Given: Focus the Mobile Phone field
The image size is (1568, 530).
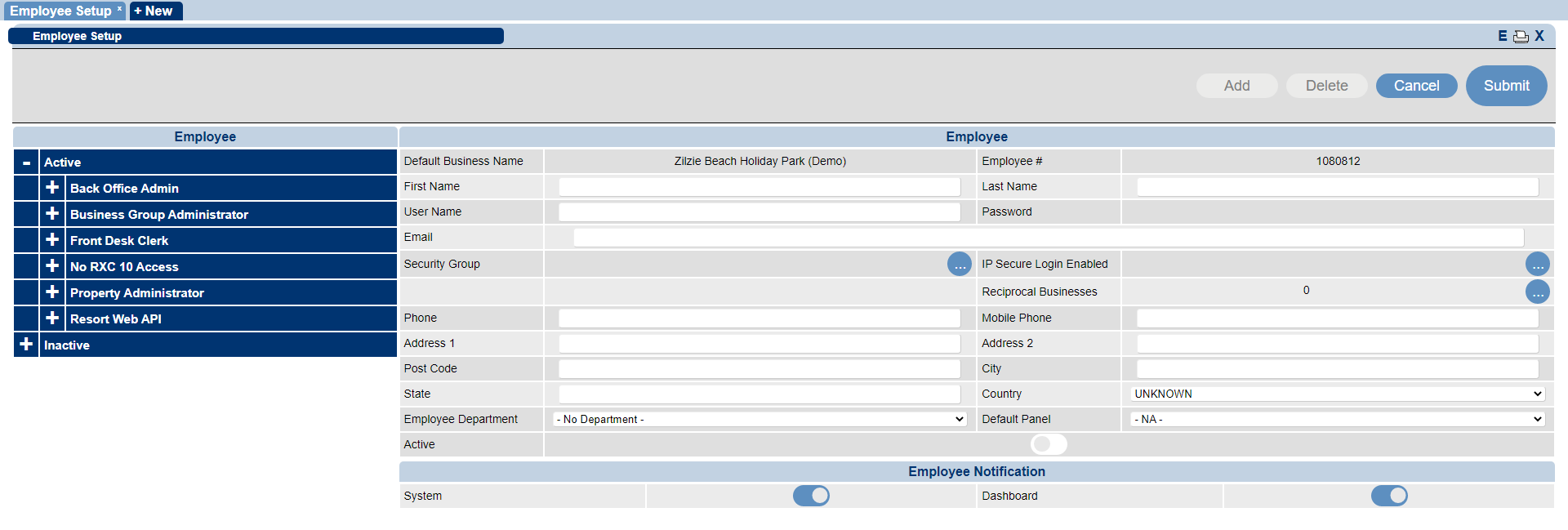Looking at the screenshot, I should point(1337,318).
